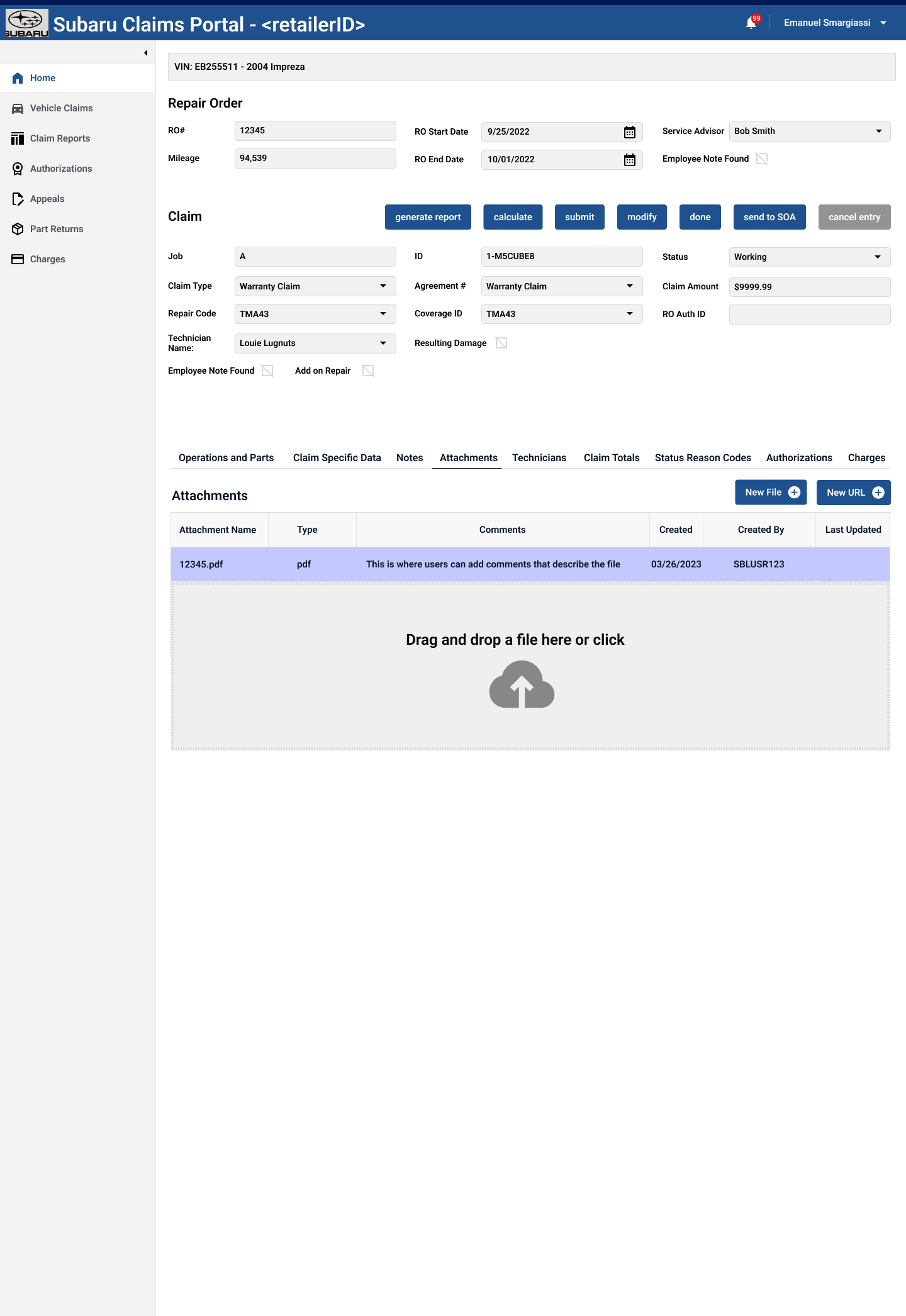Switch to the Claim Totals tab
Viewport: 906px width, 1316px height.
(x=611, y=458)
